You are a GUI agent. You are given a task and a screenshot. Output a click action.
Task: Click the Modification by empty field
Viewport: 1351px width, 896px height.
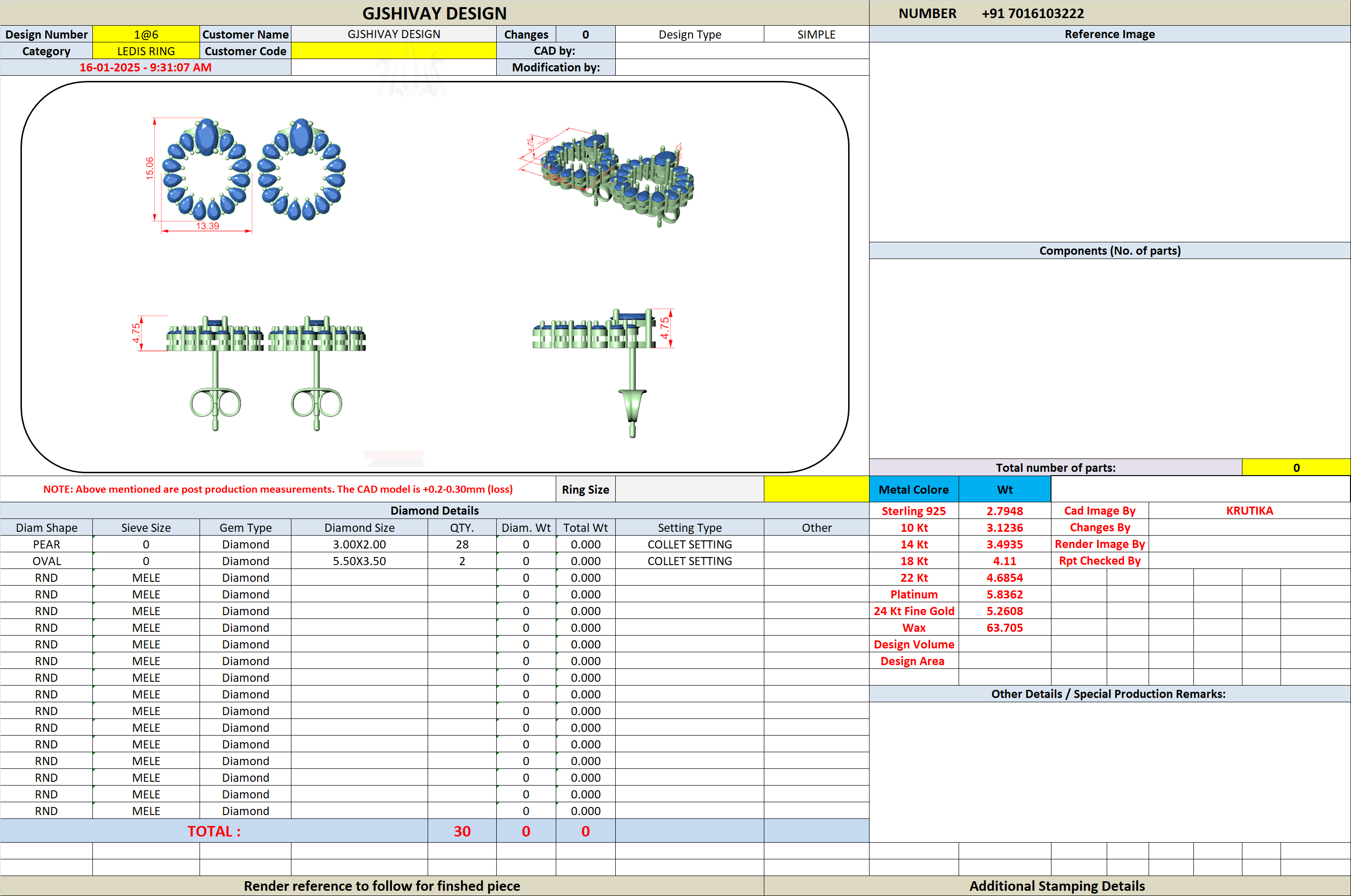(742, 68)
